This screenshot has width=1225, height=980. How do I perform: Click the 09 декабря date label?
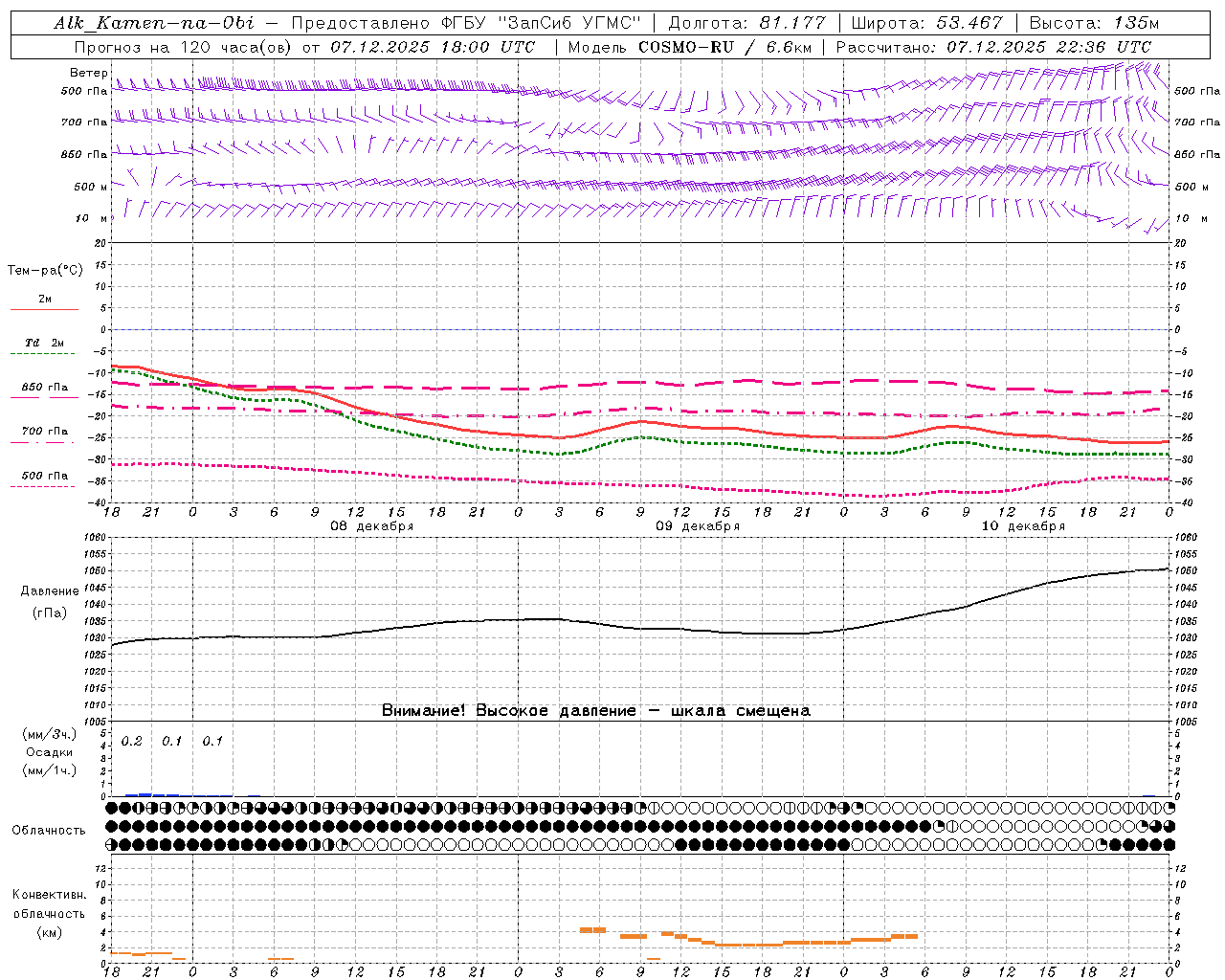698,526
